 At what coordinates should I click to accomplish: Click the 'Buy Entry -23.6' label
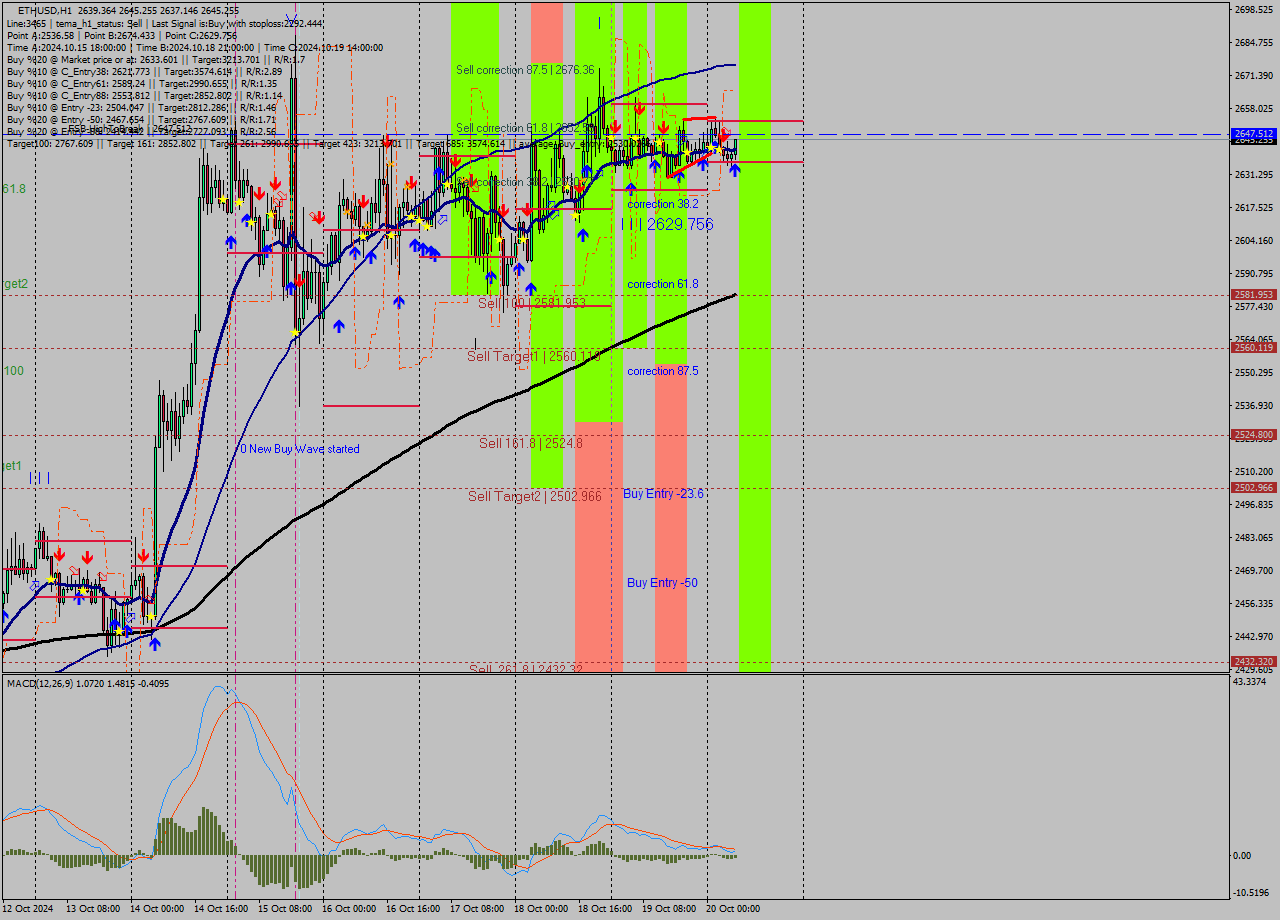point(663,494)
